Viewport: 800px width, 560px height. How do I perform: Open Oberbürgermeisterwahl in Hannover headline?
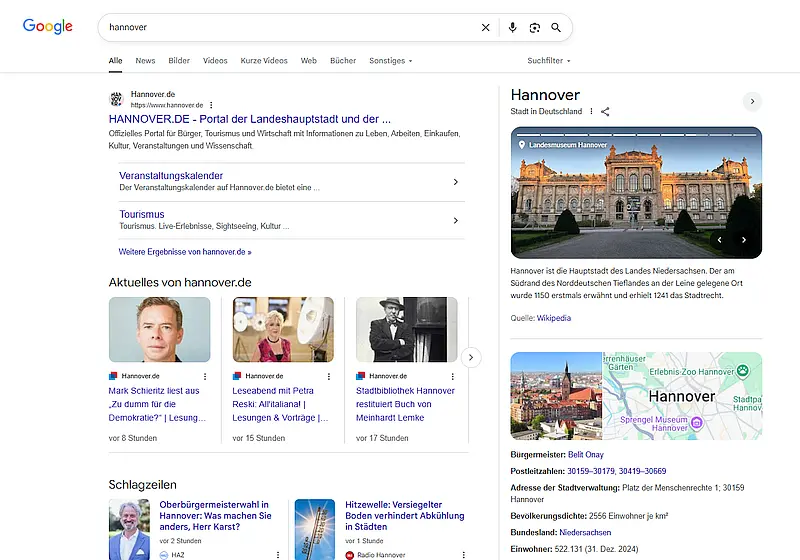pyautogui.click(x=215, y=516)
